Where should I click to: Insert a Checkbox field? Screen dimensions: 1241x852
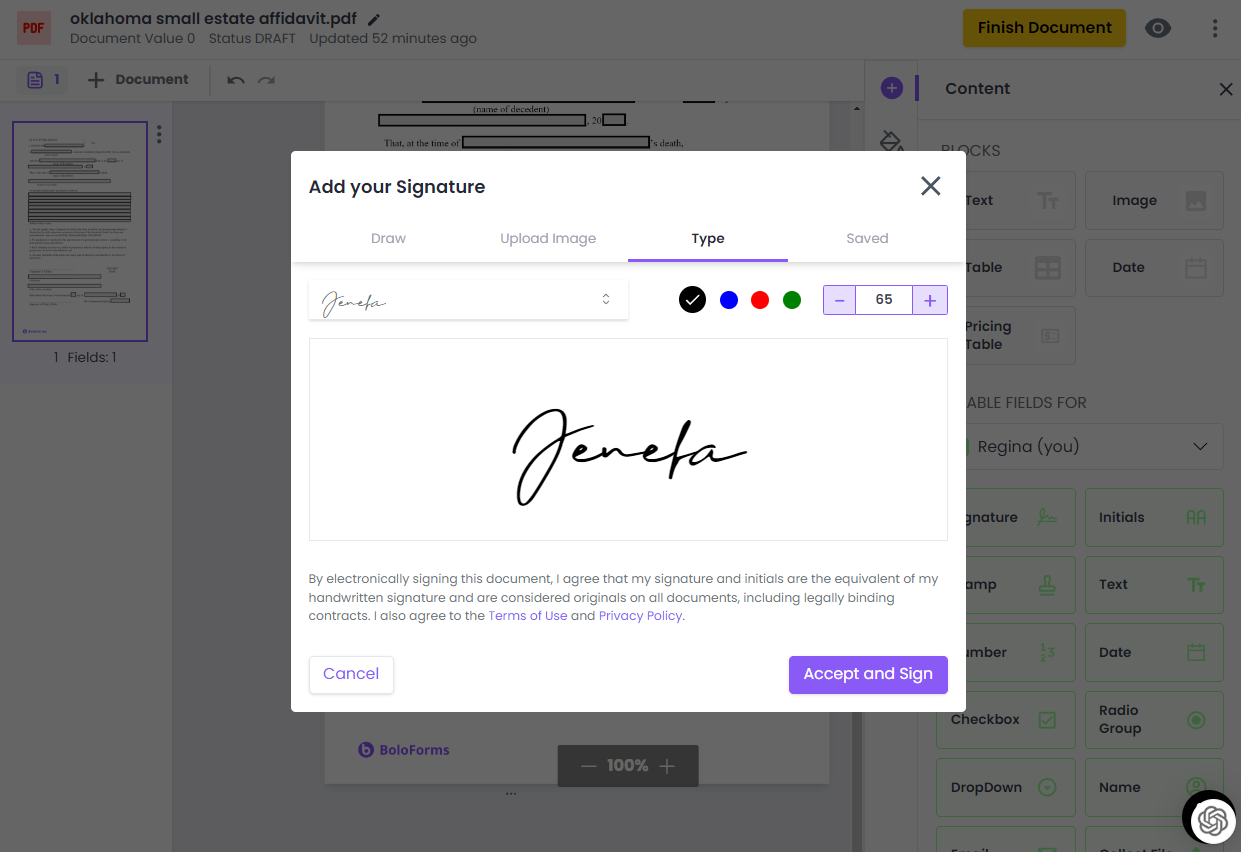[1005, 719]
